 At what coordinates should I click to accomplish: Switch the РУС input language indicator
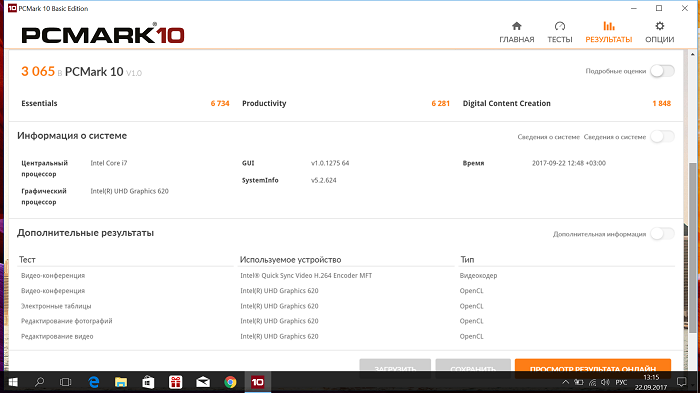point(621,382)
